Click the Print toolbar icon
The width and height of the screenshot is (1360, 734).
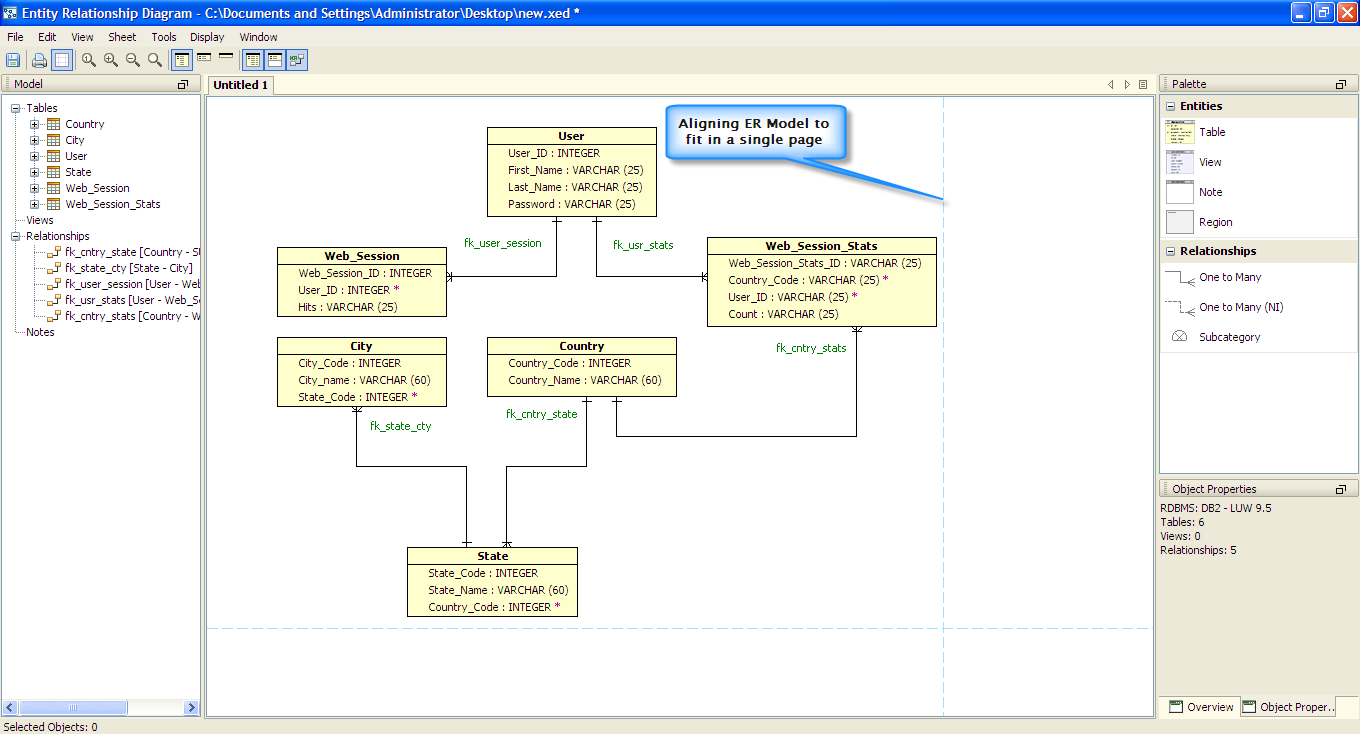[39, 60]
